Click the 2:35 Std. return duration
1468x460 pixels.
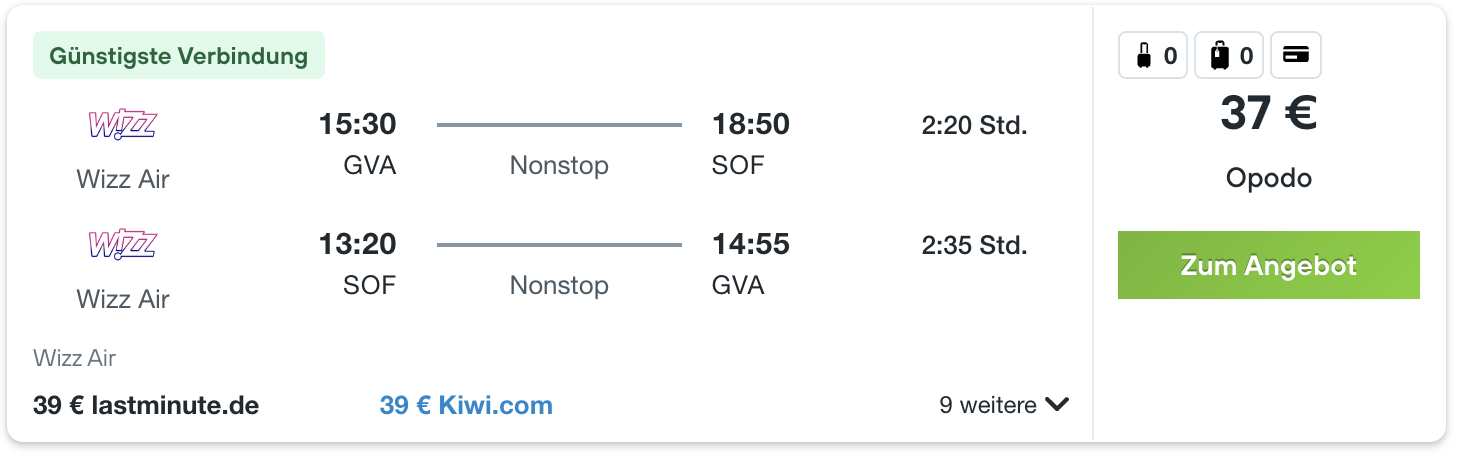tap(974, 245)
